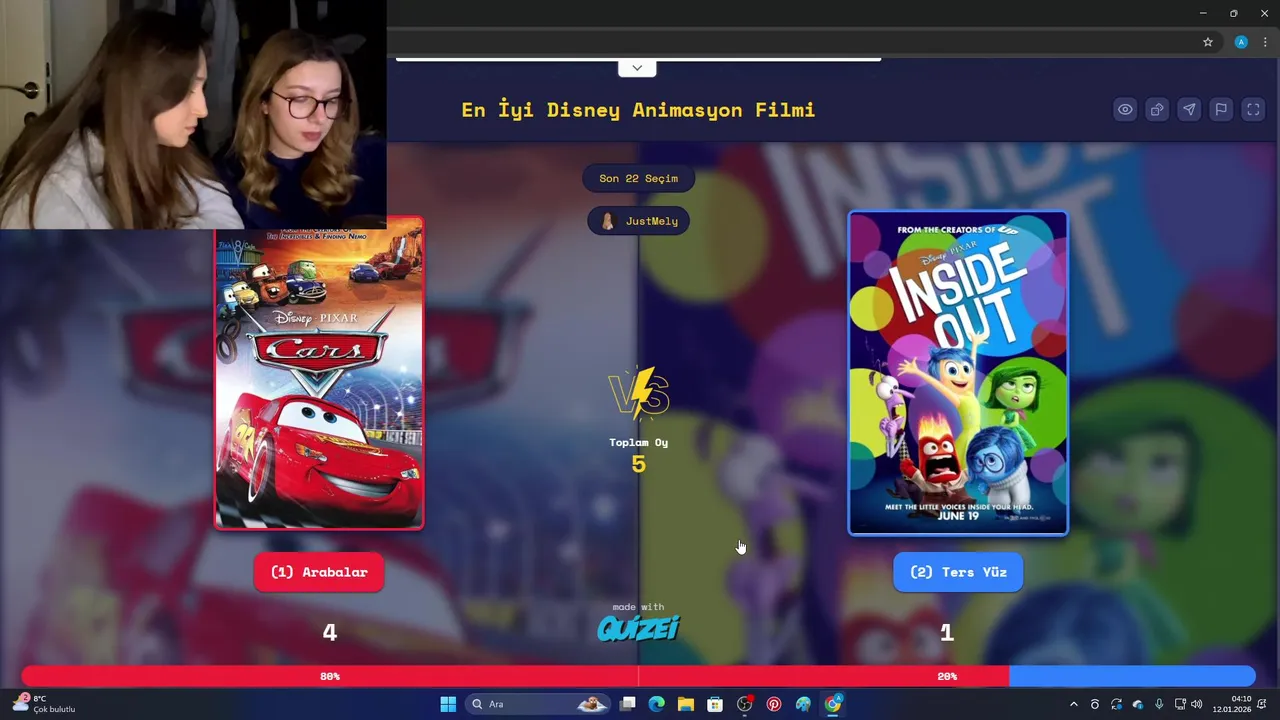
Task: Open the weather widget 8°C Çok bulutlu
Action: pos(45,704)
